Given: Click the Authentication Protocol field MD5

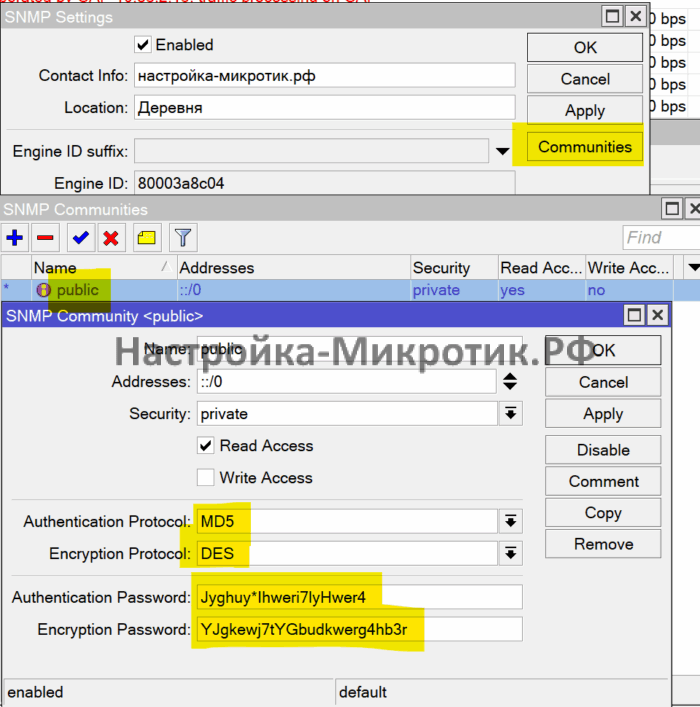Looking at the screenshot, I should (347, 522).
